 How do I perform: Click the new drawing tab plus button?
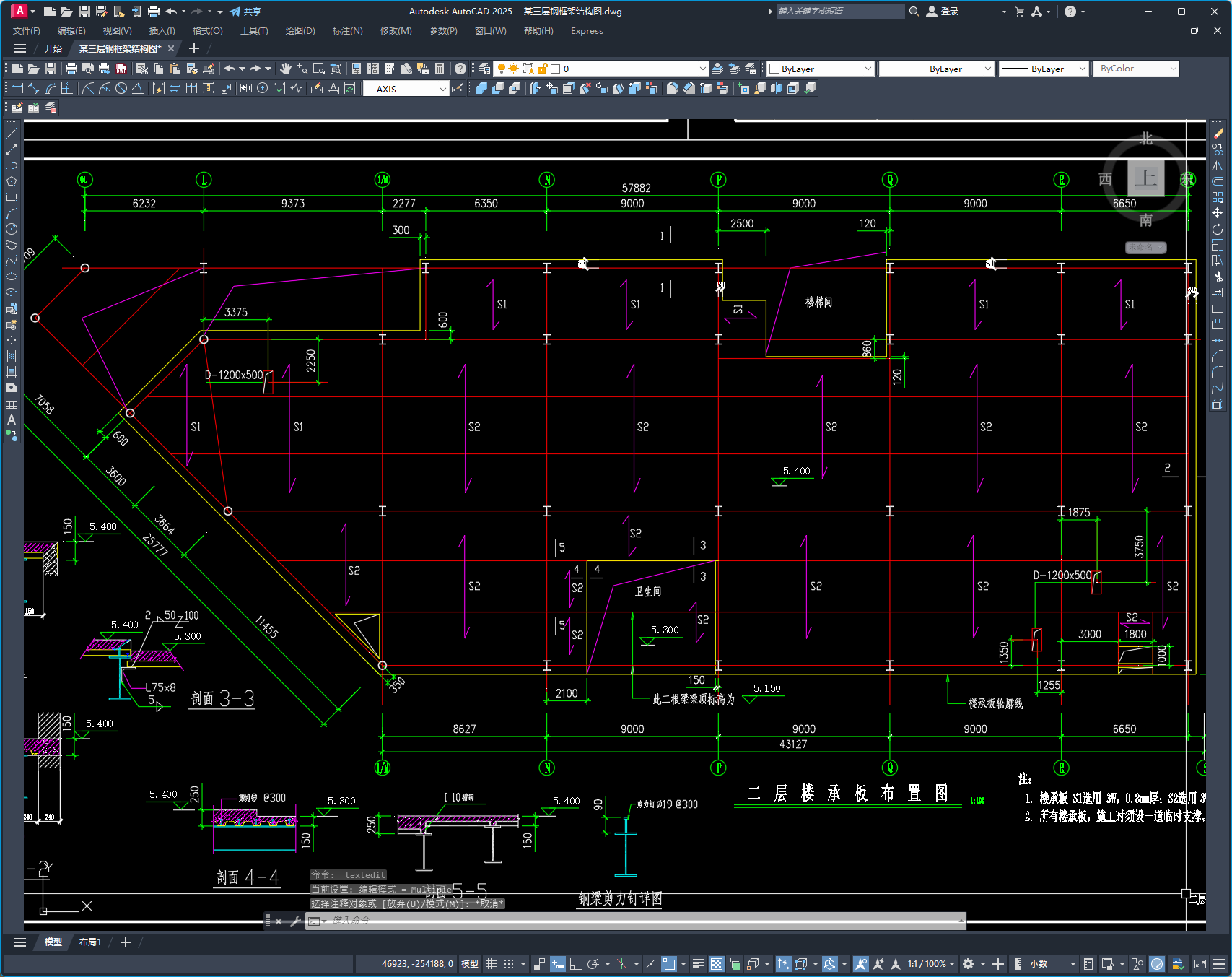point(193,48)
